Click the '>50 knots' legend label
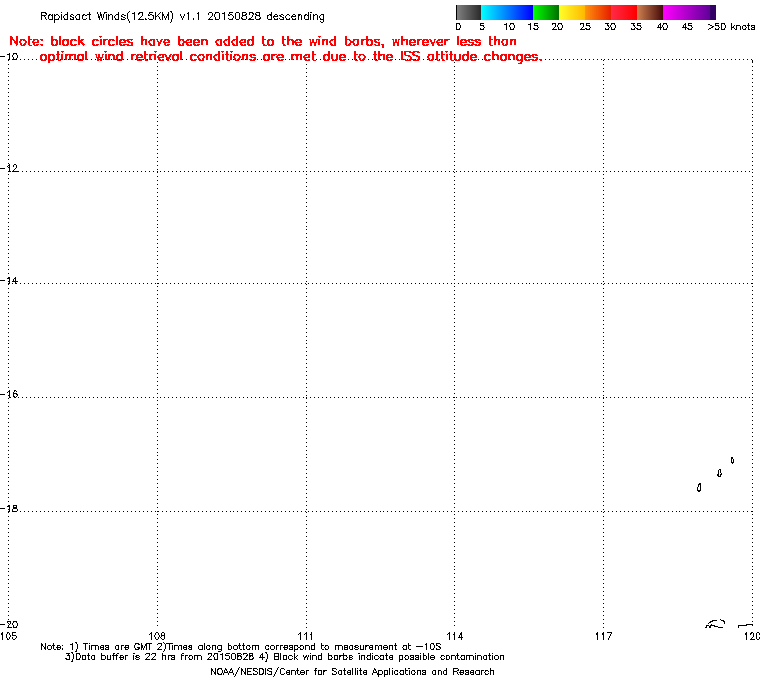 [731, 27]
